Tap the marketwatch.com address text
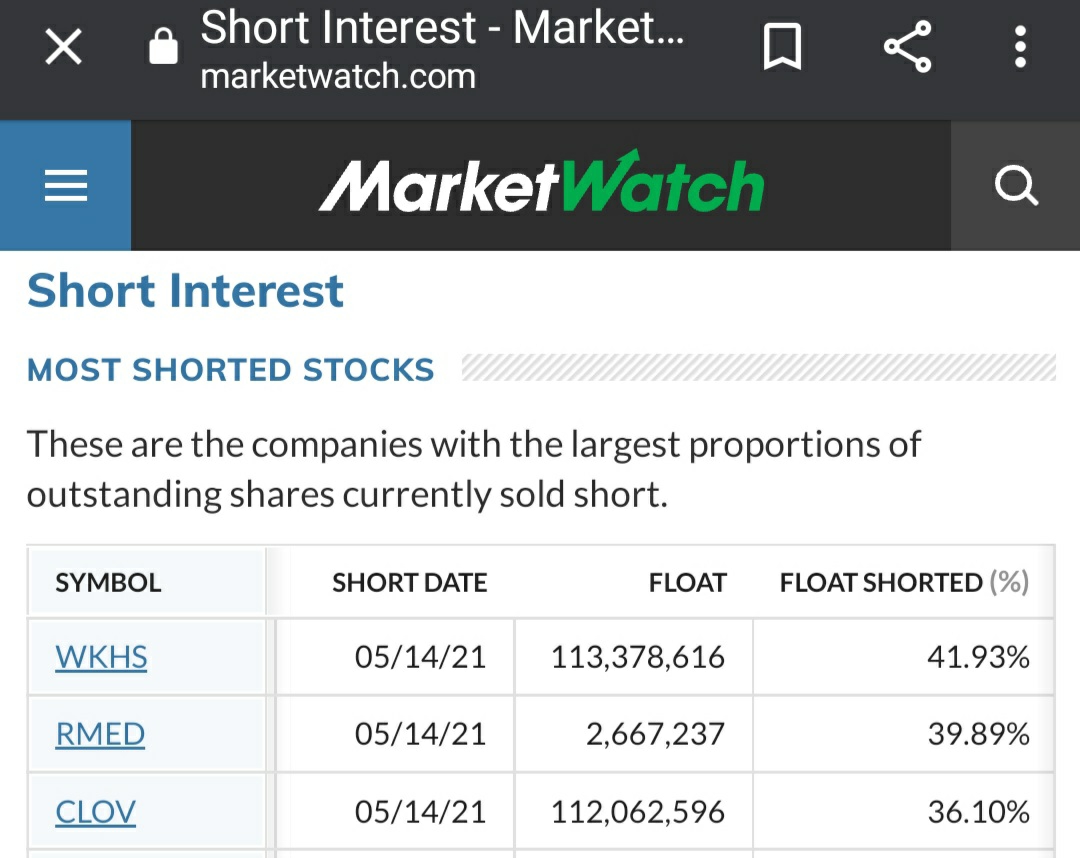This screenshot has height=858, width=1080. [x=338, y=77]
